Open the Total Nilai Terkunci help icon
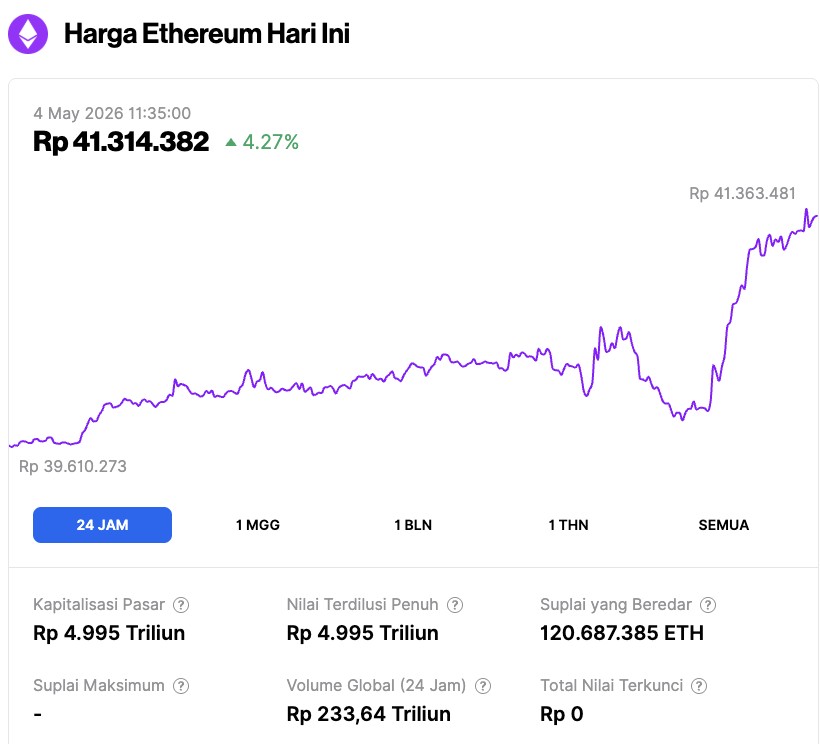This screenshot has height=744, width=820. (x=699, y=686)
